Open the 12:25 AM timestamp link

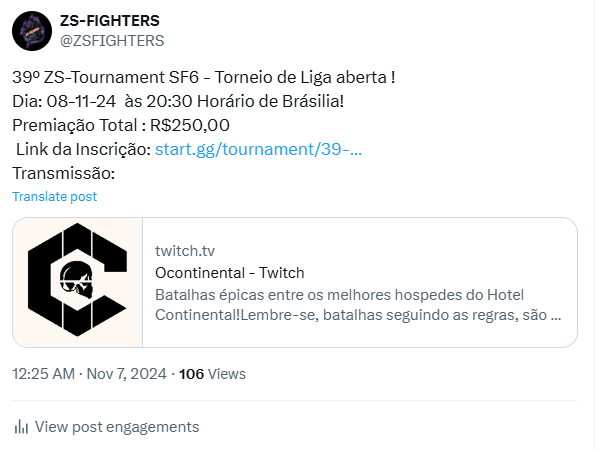click(x=43, y=374)
